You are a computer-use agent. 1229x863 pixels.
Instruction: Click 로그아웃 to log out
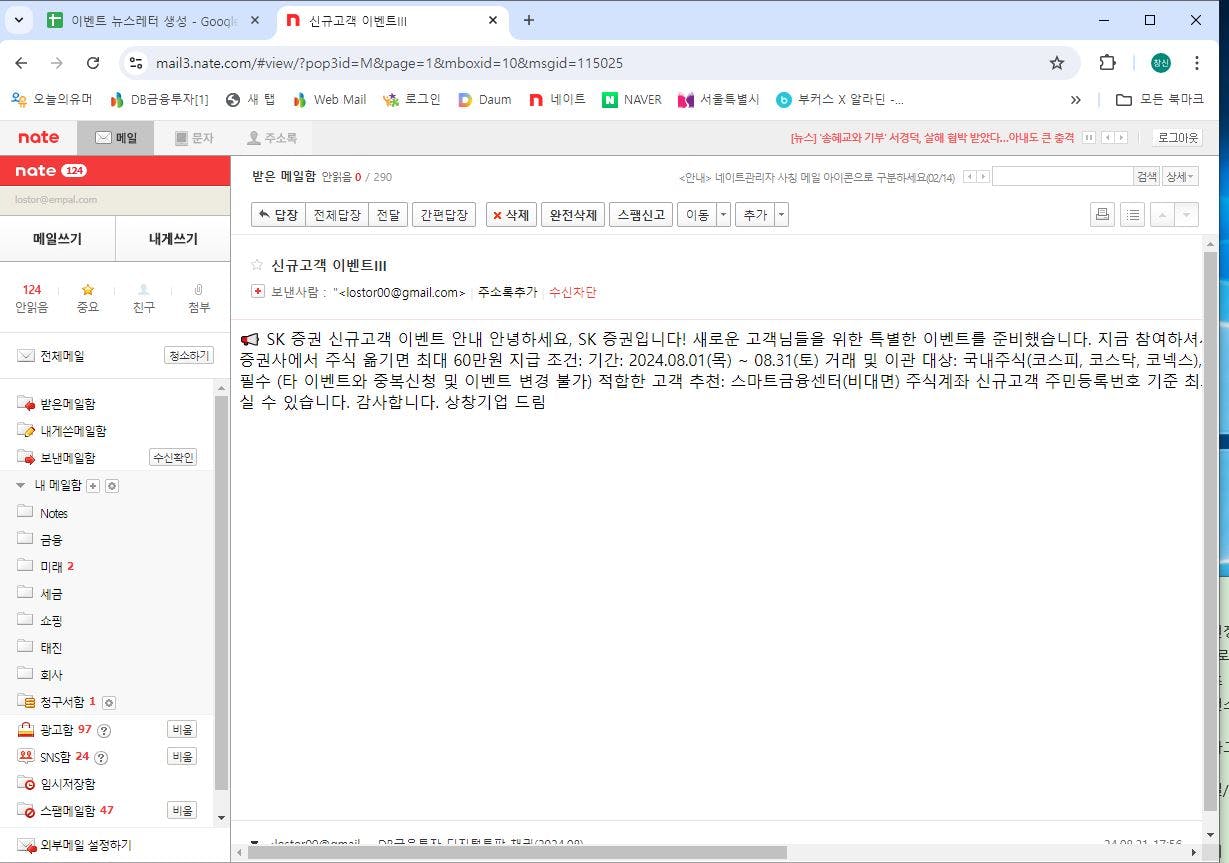click(1176, 137)
